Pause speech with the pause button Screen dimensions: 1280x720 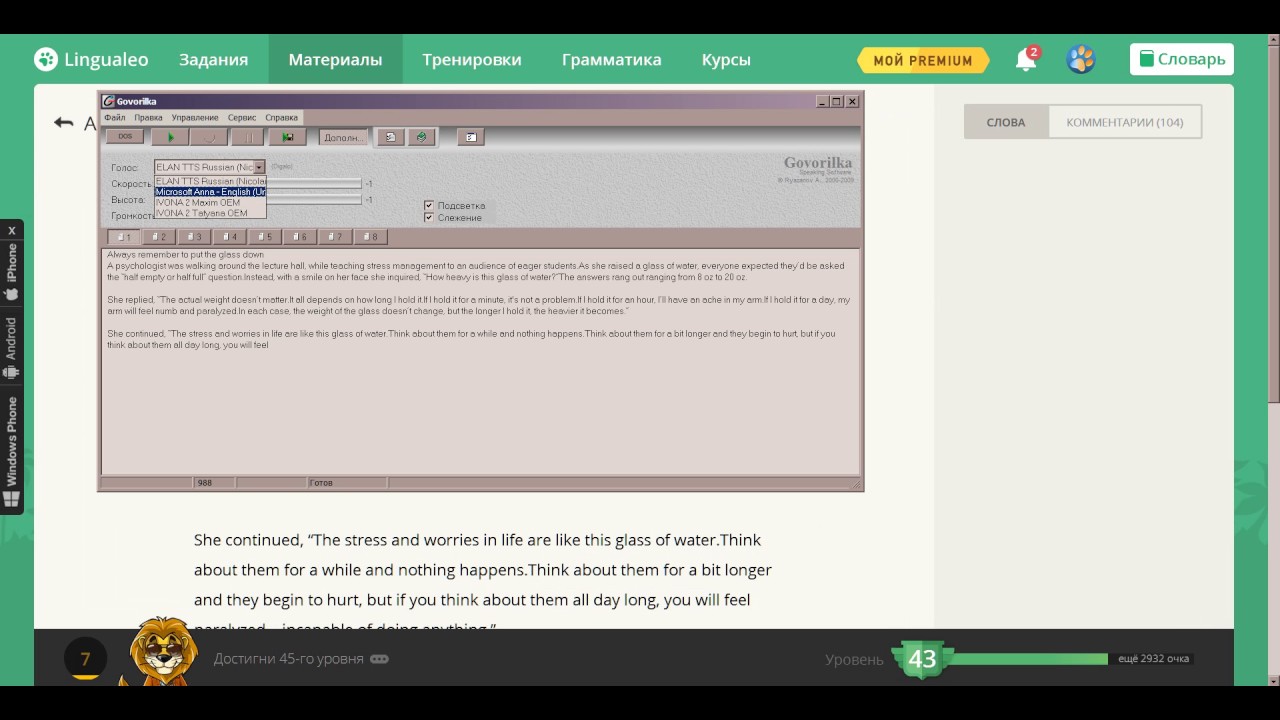click(x=249, y=137)
